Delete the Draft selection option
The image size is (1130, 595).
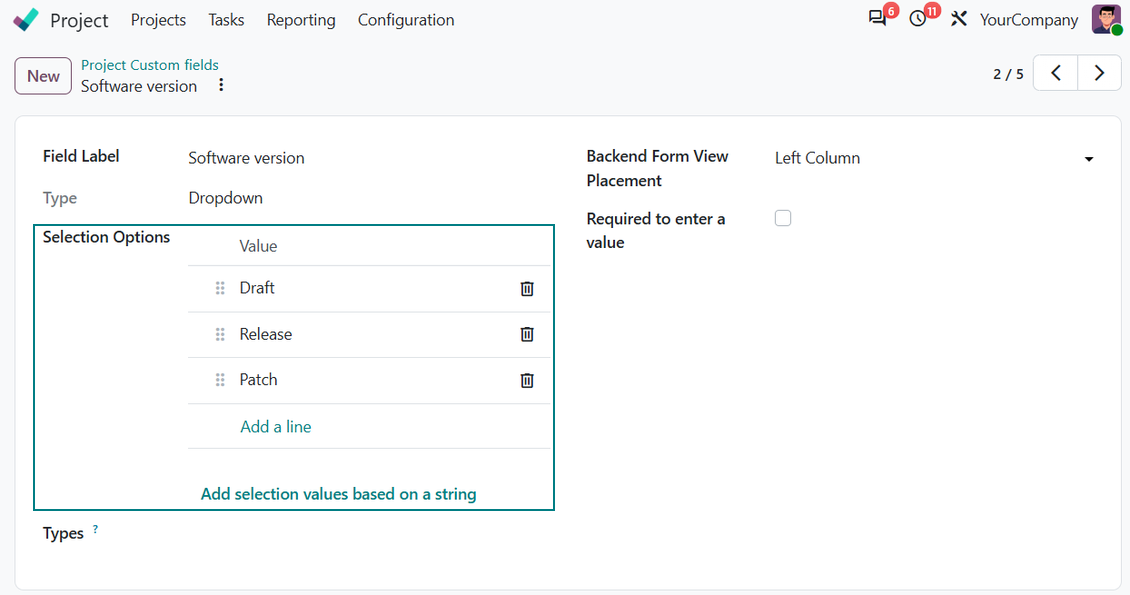coord(527,288)
